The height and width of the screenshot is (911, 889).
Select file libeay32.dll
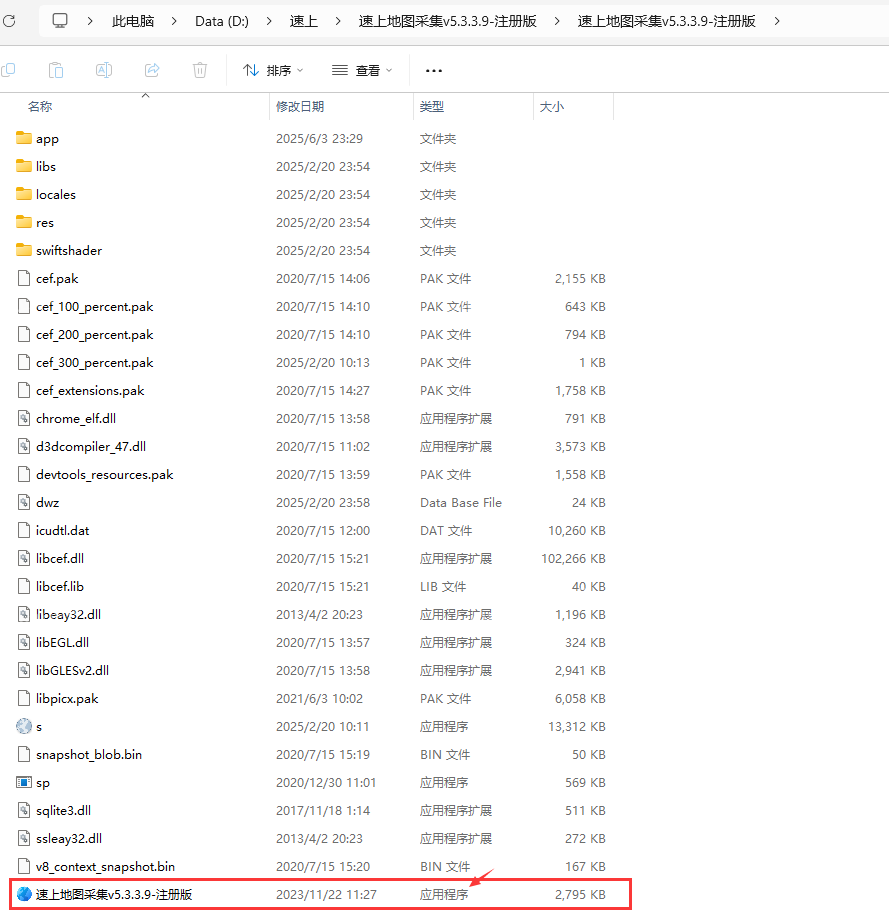[x=69, y=614]
